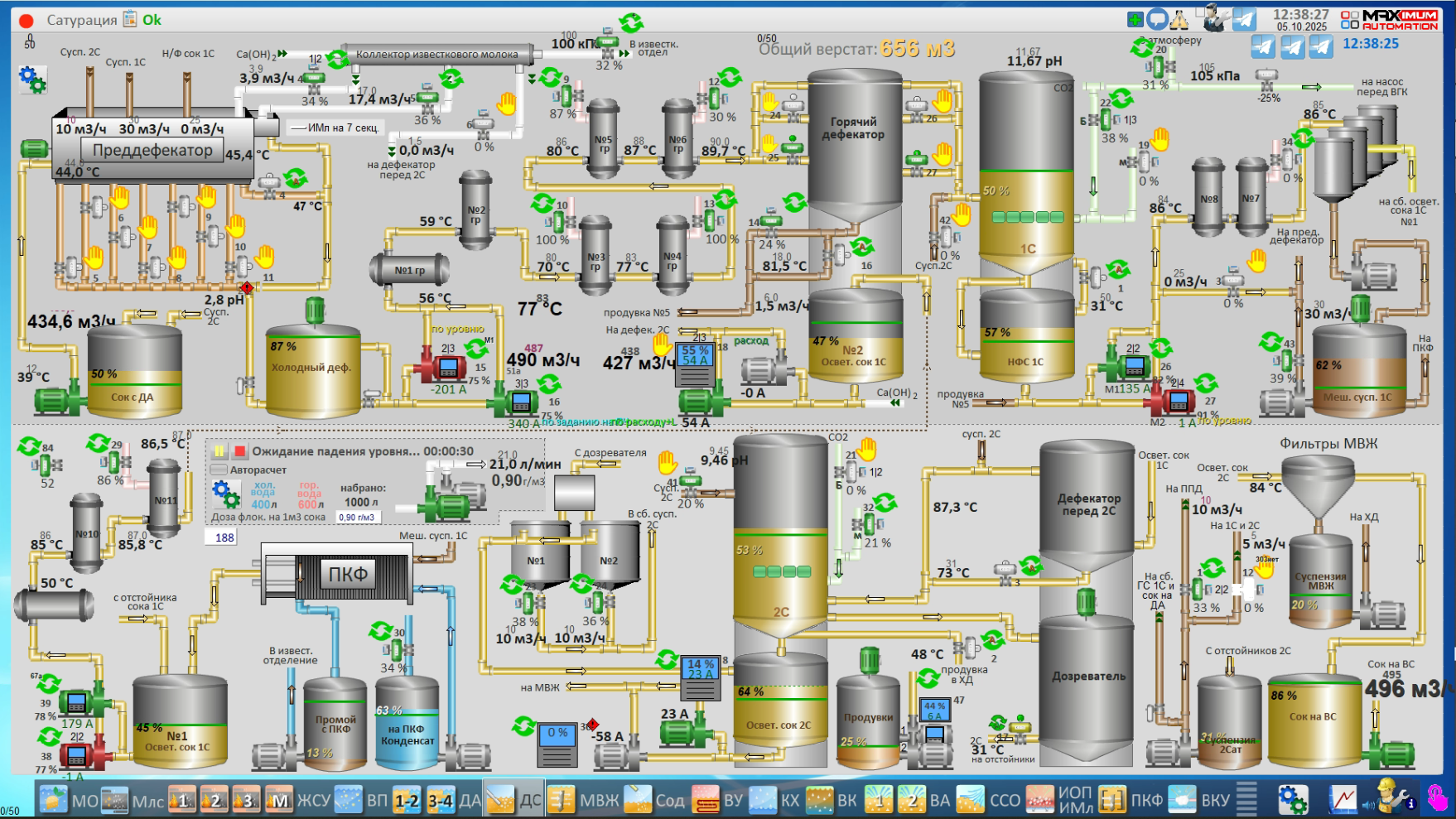
Task: Click the pink hand icon bottom right
Action: [x=1438, y=798]
